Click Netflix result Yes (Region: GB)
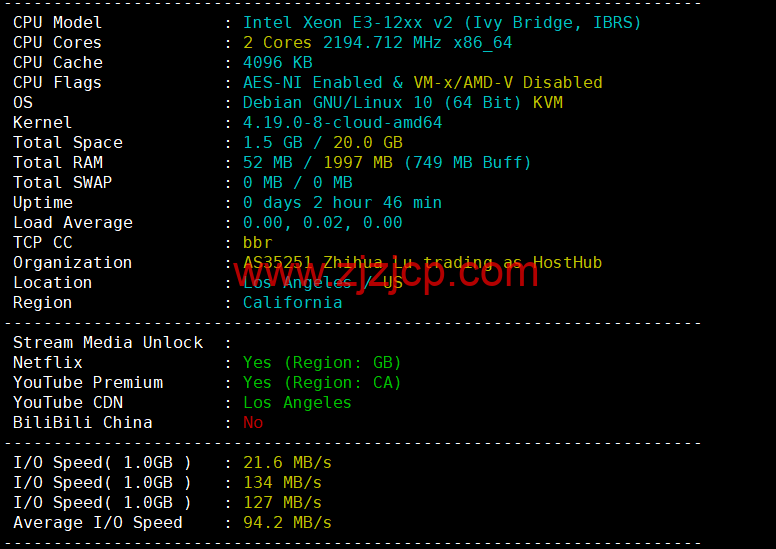The image size is (776, 549). click(322, 362)
